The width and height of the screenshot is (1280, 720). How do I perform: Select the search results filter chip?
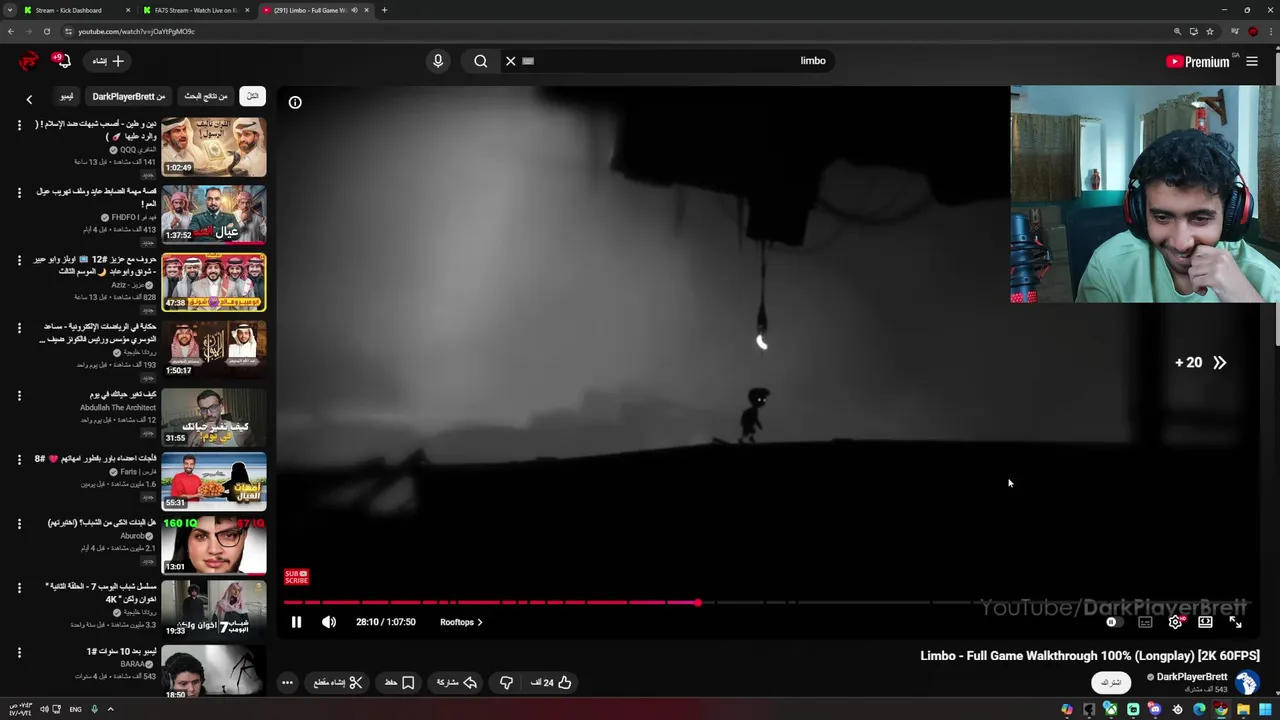point(206,96)
